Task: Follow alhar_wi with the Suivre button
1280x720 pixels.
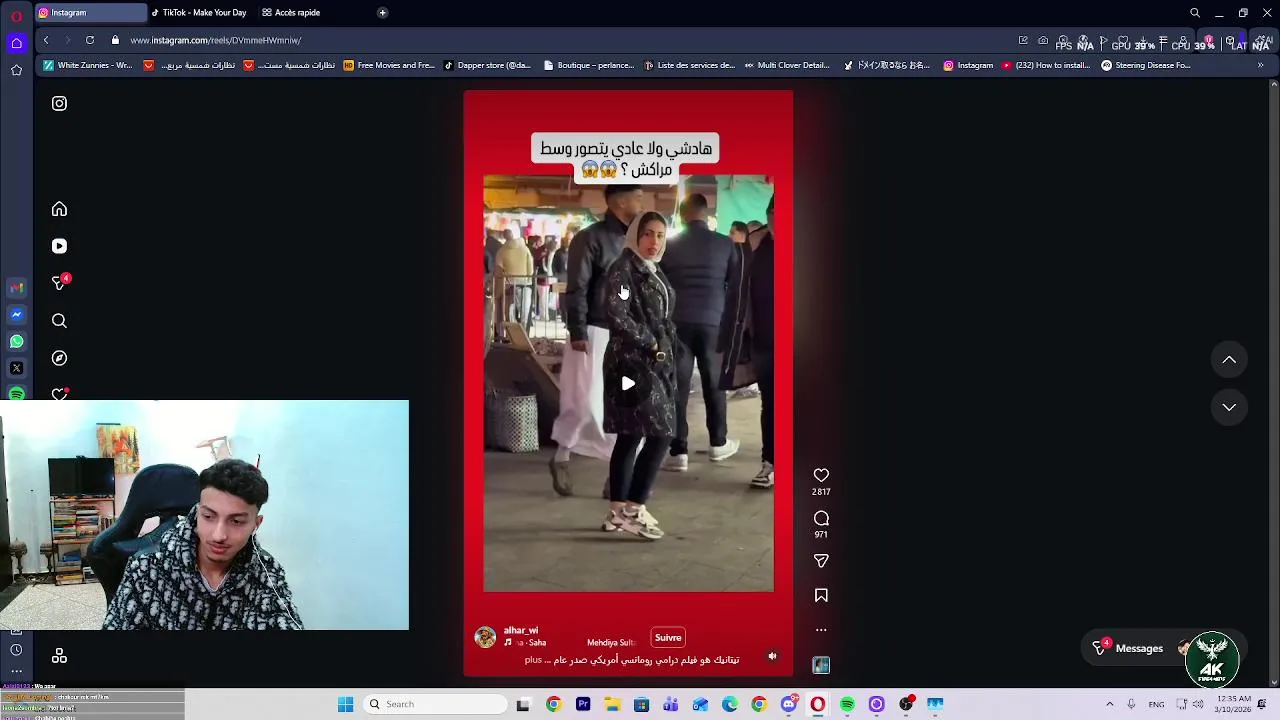Action: click(668, 638)
